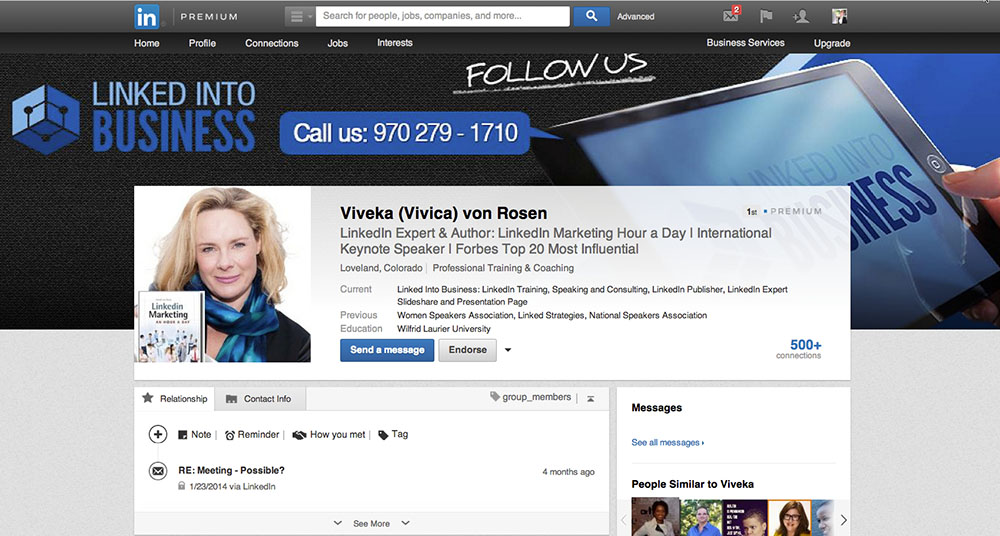Click the 1st degree connection badge
Screen dimensions: 1000x536
point(752,211)
